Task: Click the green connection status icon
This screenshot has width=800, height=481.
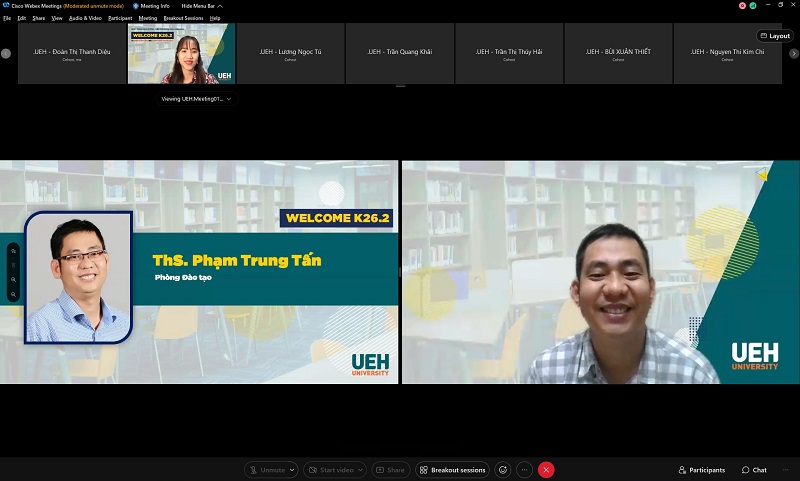Action: (x=753, y=6)
